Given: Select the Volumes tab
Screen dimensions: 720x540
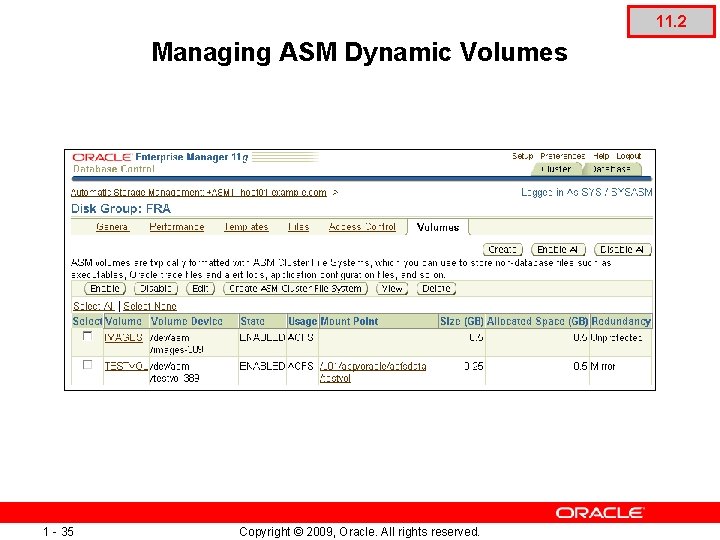Looking at the screenshot, I should 438,227.
